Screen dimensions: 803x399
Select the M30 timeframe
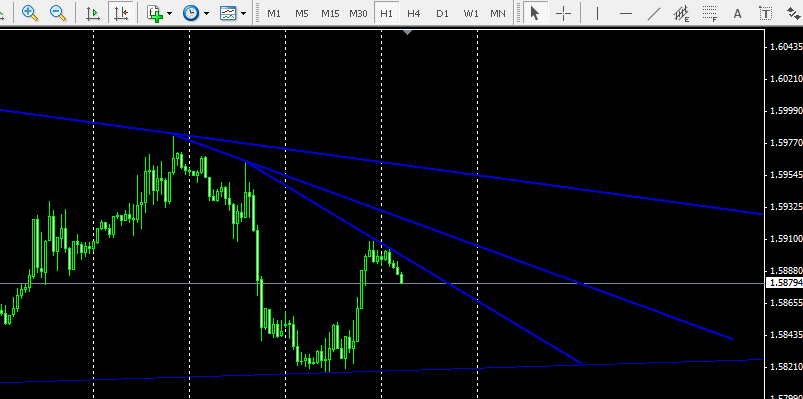point(358,14)
